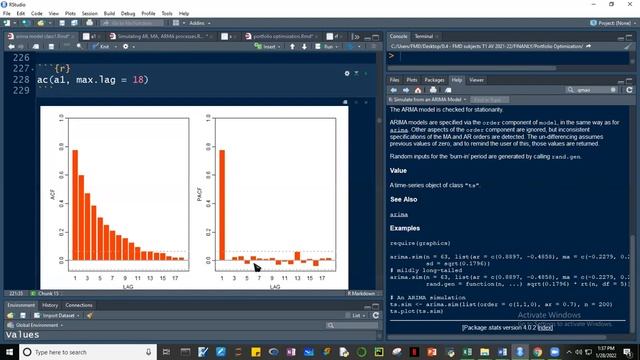The image size is (640, 360).
Task: Click Import Dataset dropdown
Action: [57, 316]
